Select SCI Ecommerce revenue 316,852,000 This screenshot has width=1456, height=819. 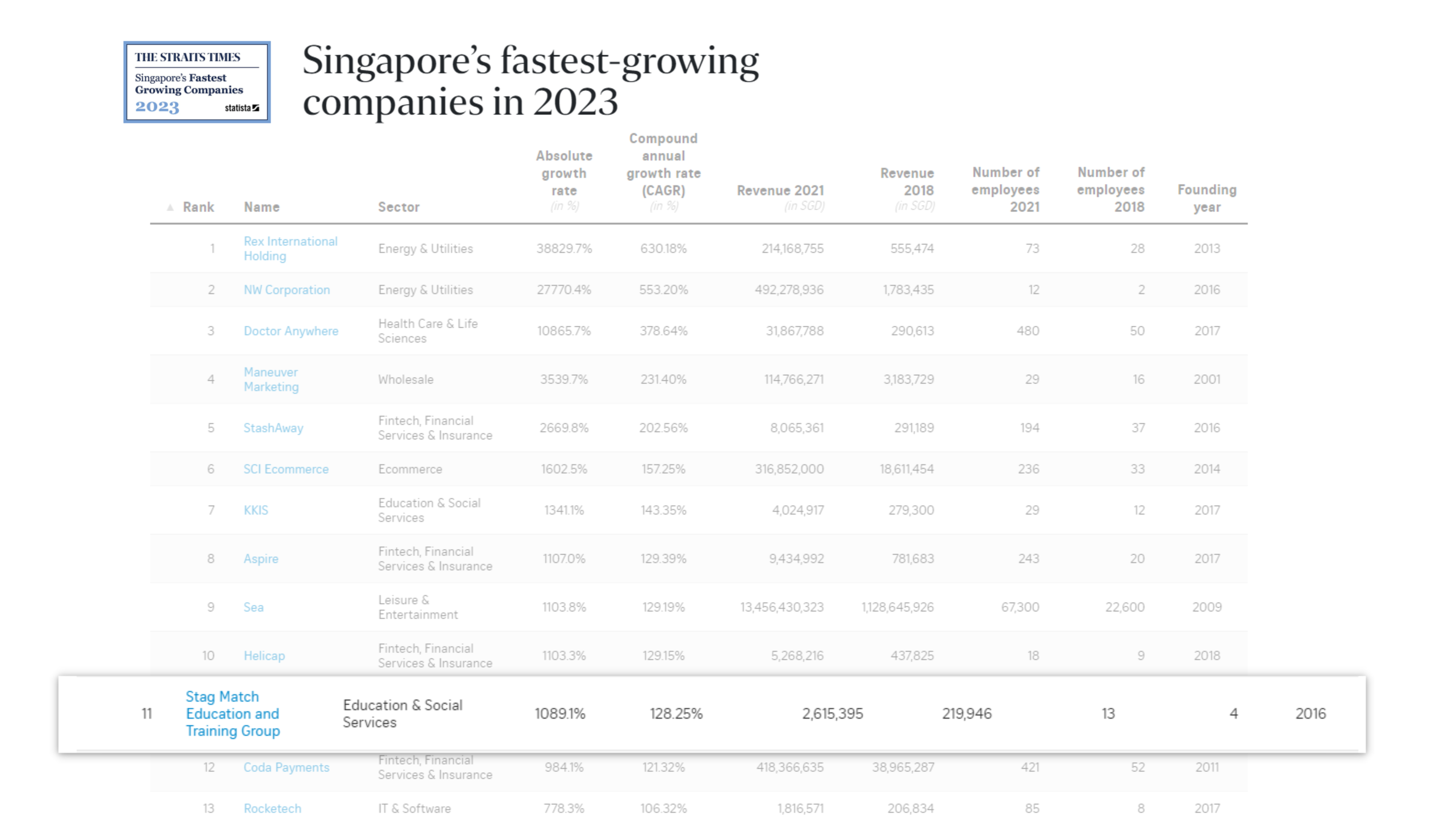pyautogui.click(x=789, y=469)
